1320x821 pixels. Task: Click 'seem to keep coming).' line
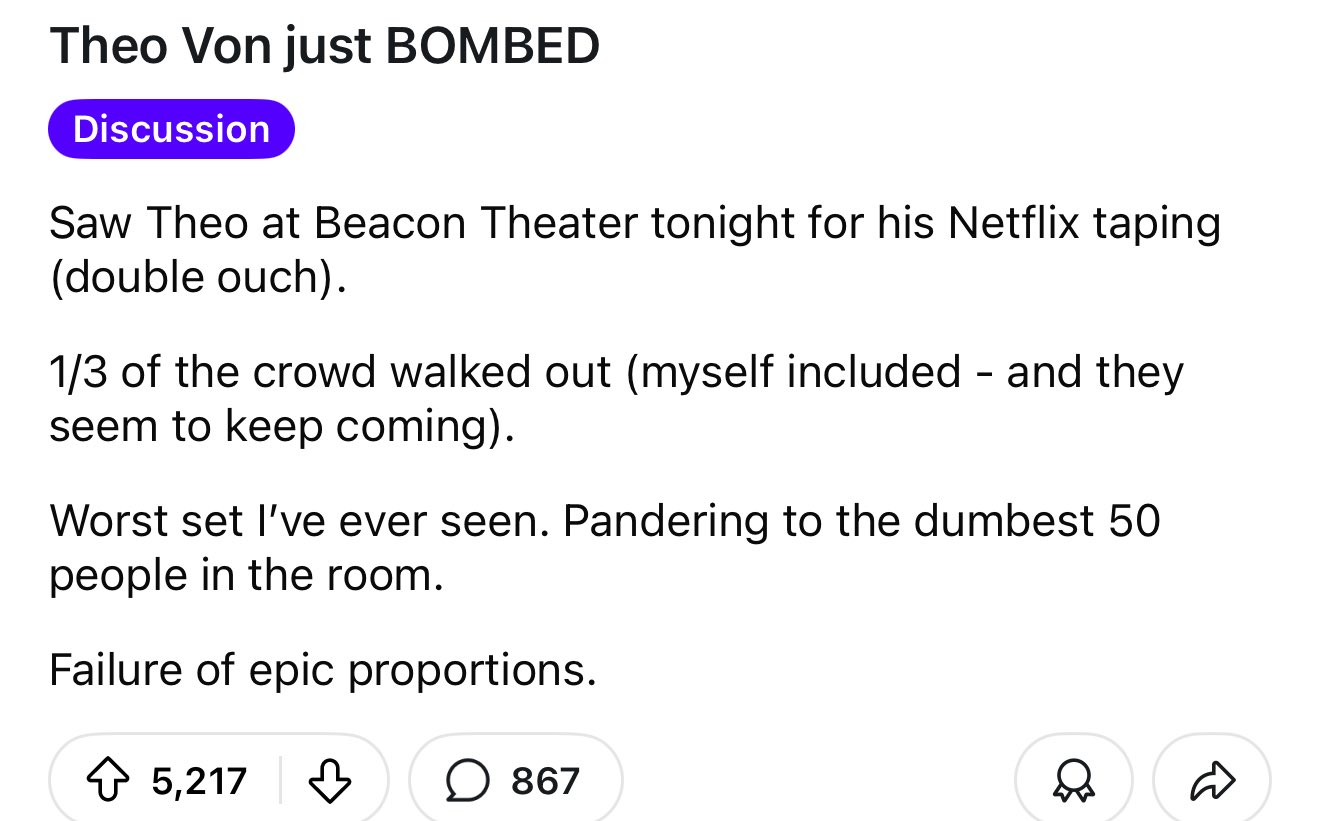[x=282, y=426]
